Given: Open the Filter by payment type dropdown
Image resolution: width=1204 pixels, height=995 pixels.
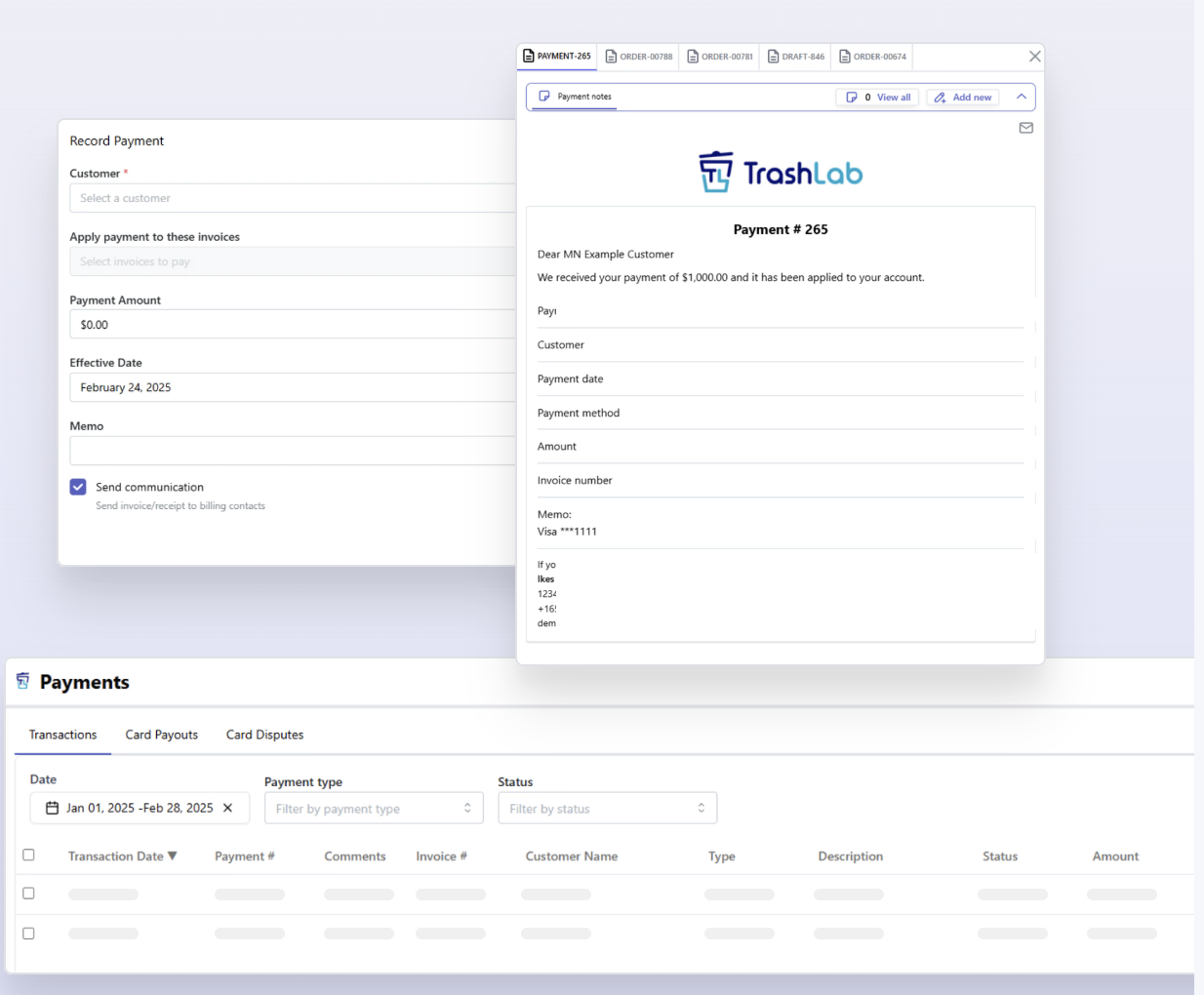Looking at the screenshot, I should coord(374,808).
